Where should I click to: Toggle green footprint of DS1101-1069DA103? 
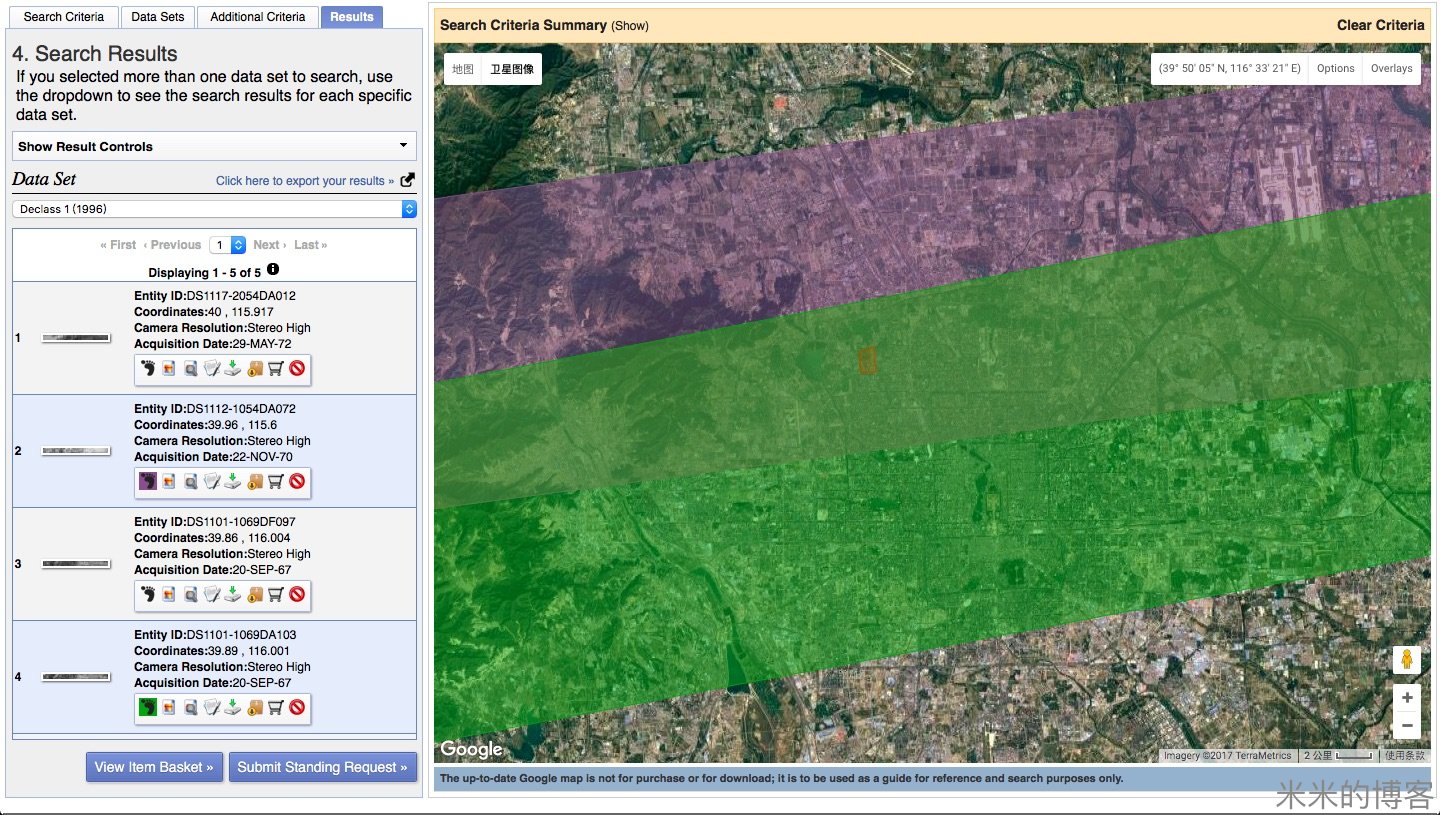(x=148, y=708)
